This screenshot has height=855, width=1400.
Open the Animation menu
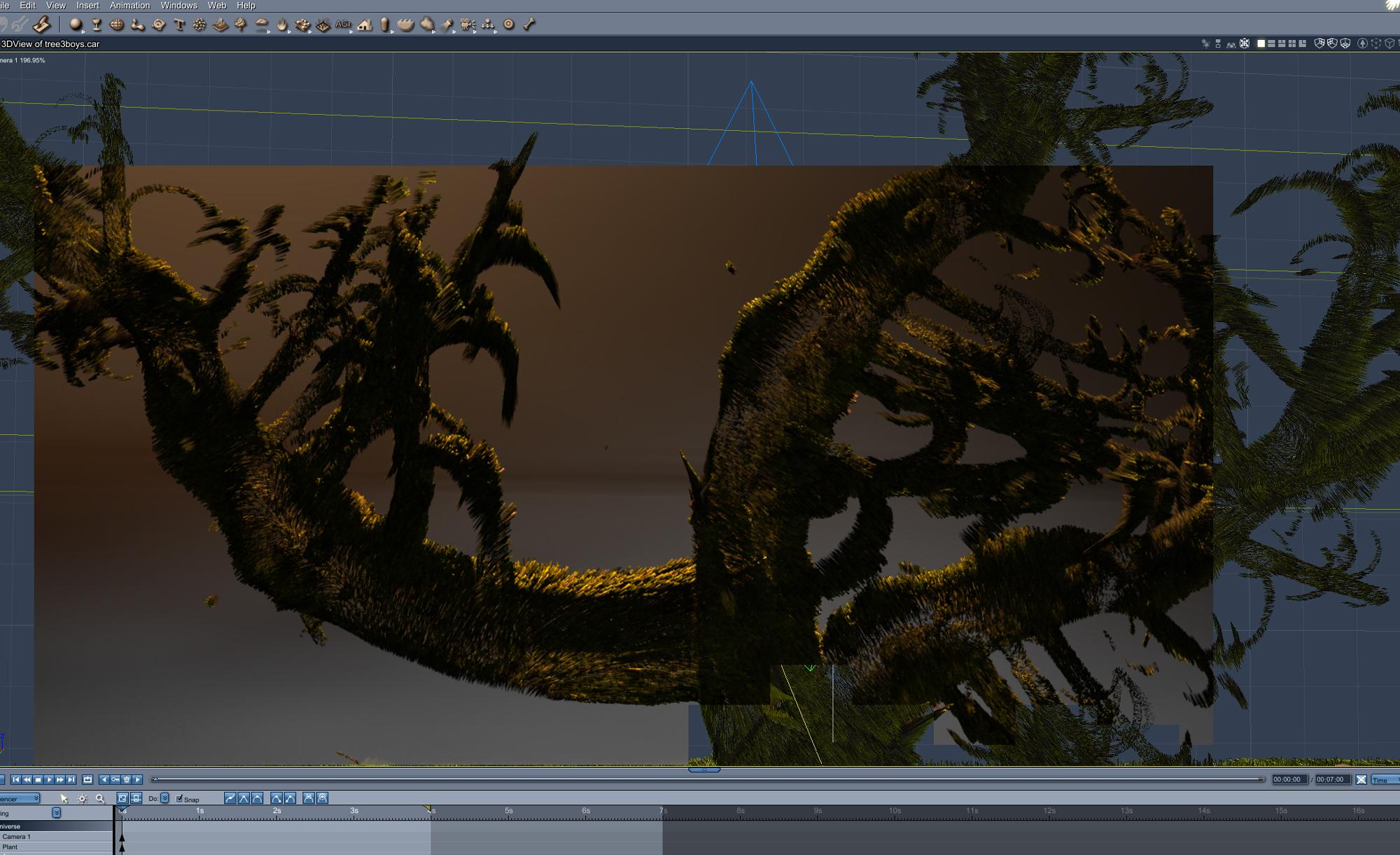(129, 6)
